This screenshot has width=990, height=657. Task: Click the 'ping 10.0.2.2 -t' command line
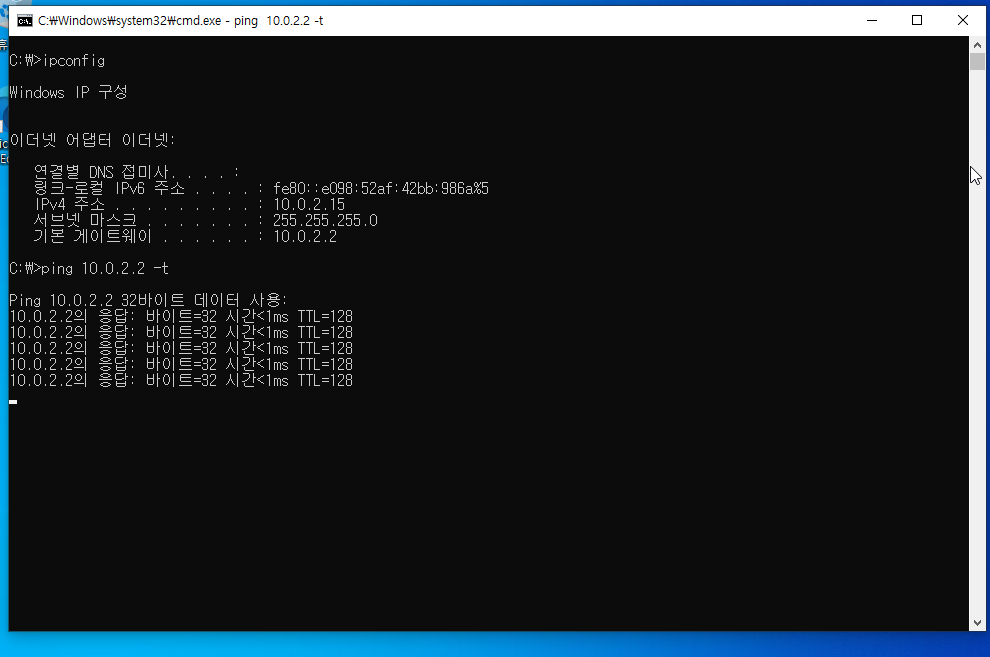tap(89, 269)
